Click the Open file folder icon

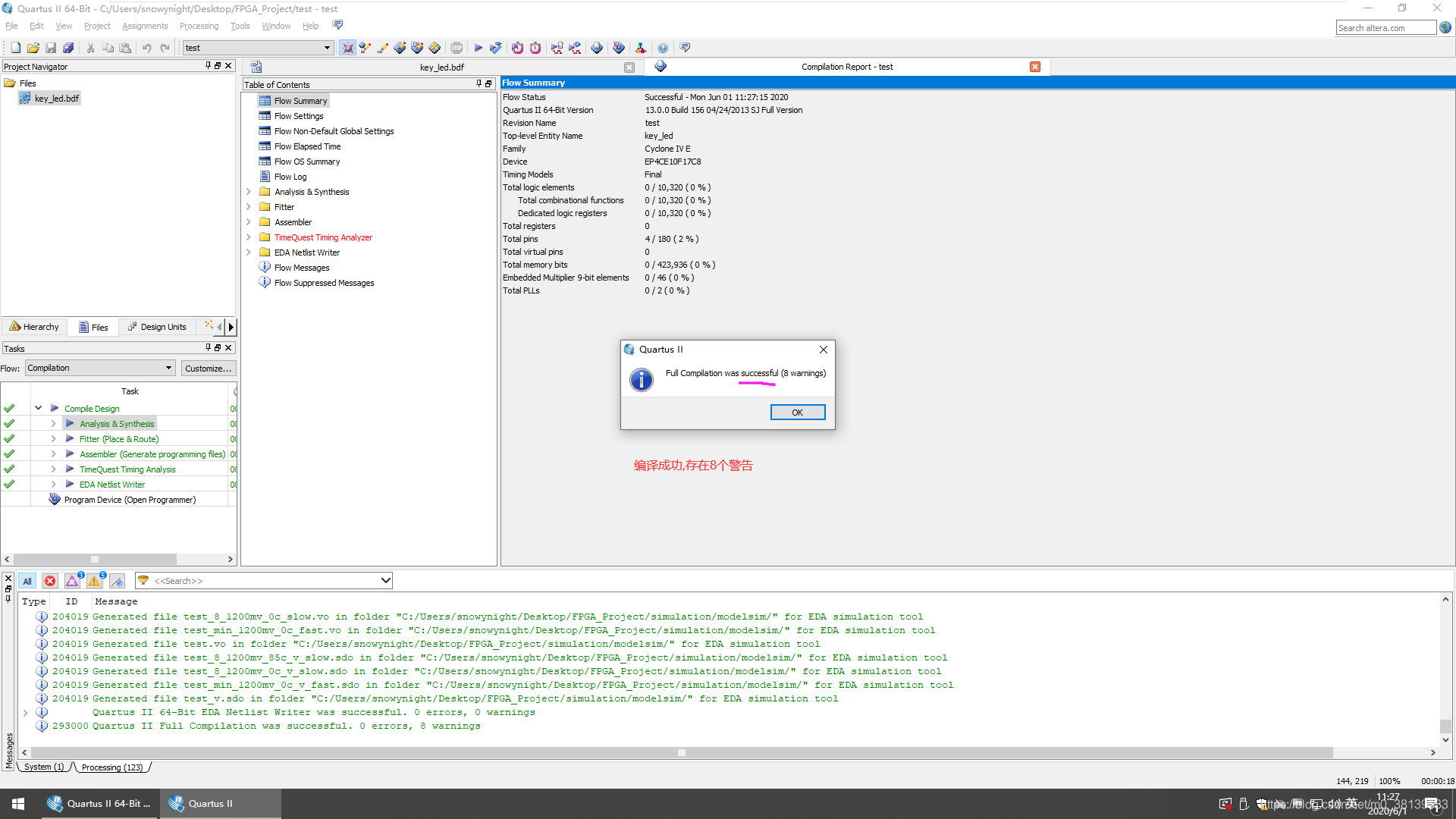pyautogui.click(x=33, y=48)
